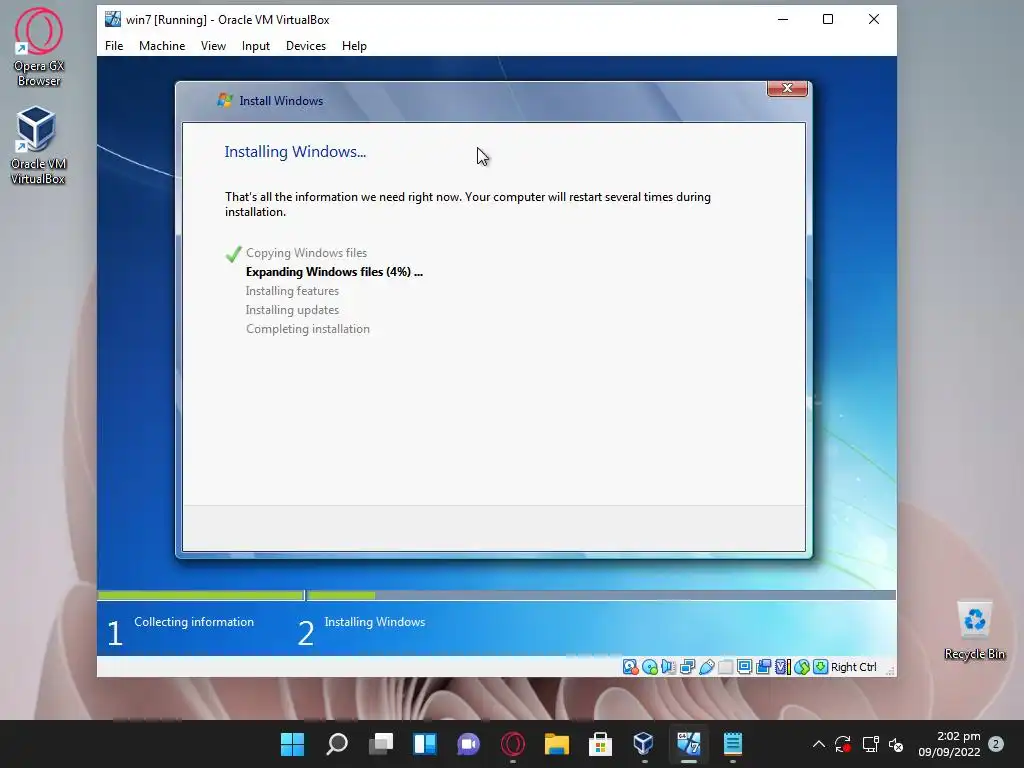
Task: Open the Recycle Bin desktop icon
Action: click(x=974, y=630)
